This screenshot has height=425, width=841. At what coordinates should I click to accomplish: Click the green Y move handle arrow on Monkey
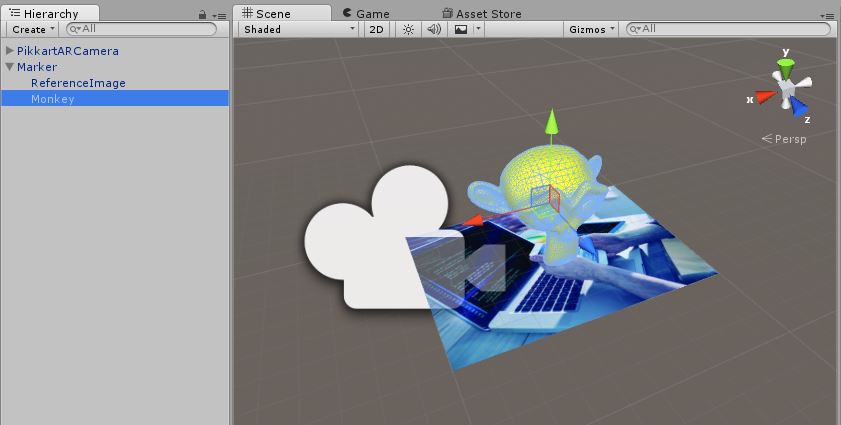point(551,121)
